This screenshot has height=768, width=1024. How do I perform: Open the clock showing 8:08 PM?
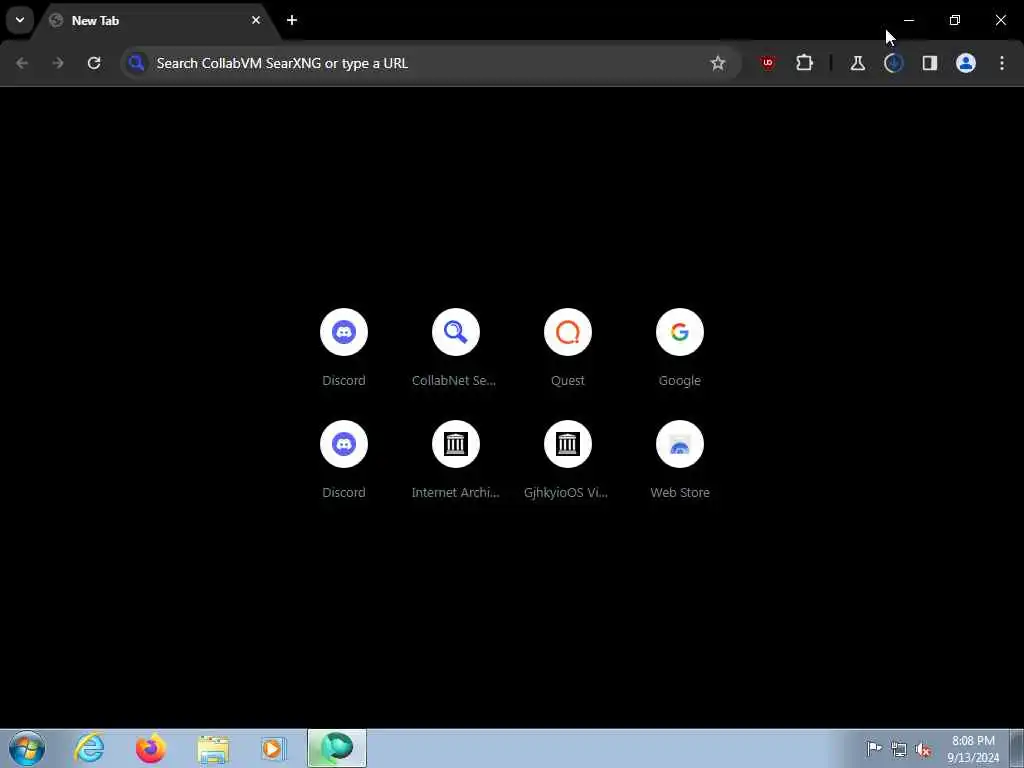pyautogui.click(x=973, y=749)
